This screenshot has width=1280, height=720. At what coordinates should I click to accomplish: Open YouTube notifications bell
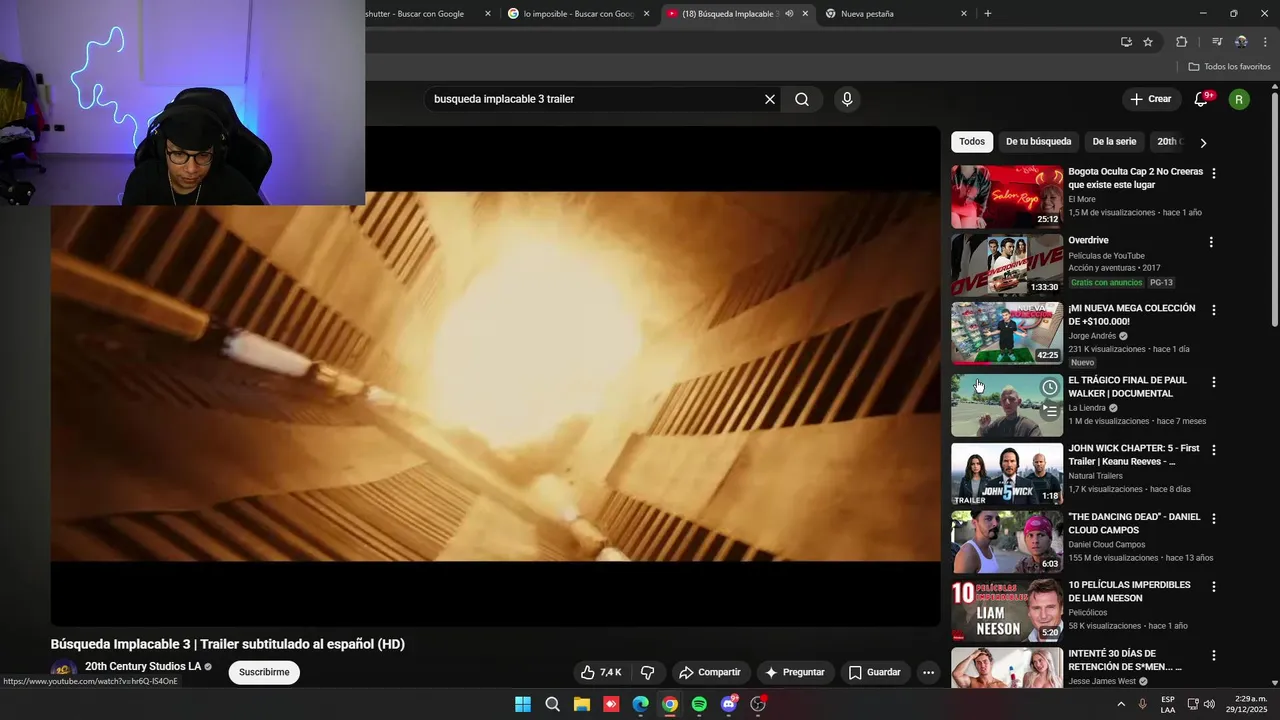(x=1202, y=99)
